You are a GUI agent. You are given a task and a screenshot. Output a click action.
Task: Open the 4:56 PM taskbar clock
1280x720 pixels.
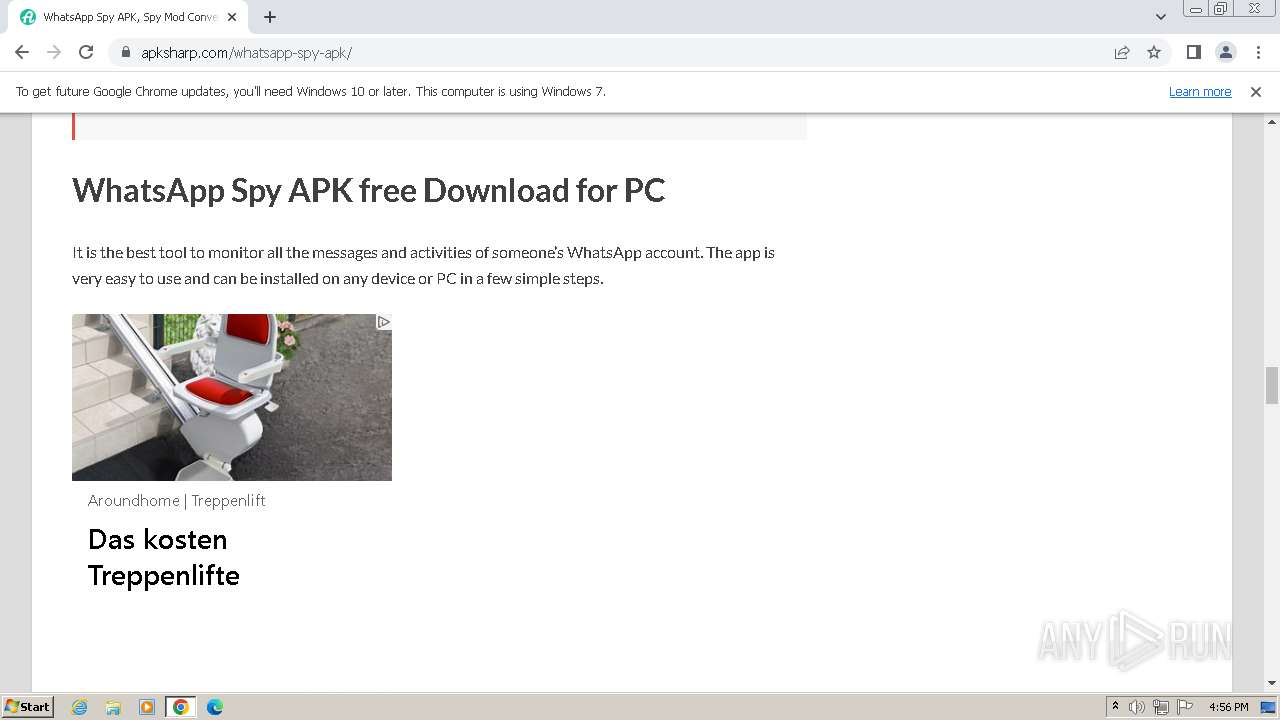(1229, 707)
